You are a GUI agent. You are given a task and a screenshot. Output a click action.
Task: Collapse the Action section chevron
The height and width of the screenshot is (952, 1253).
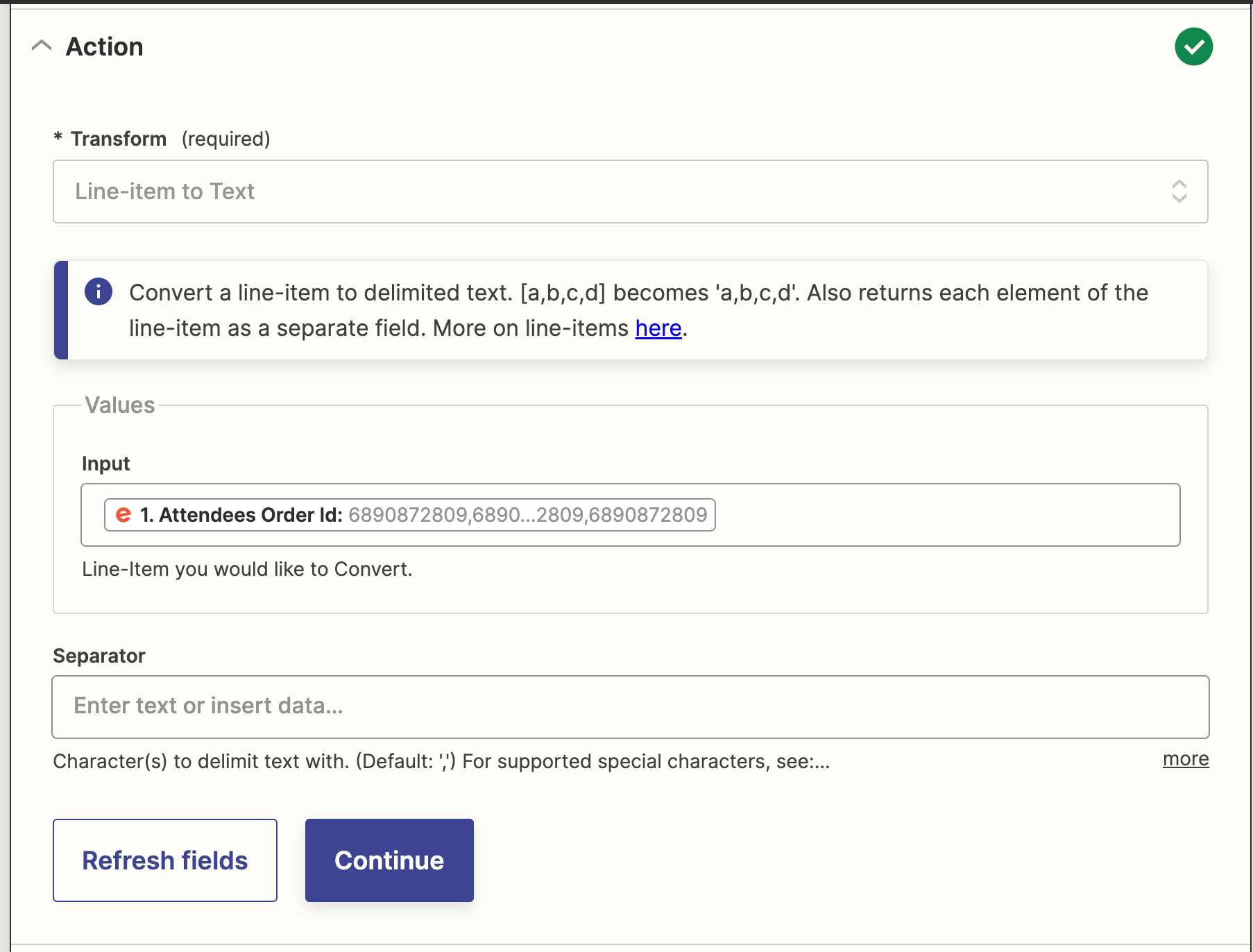[42, 46]
